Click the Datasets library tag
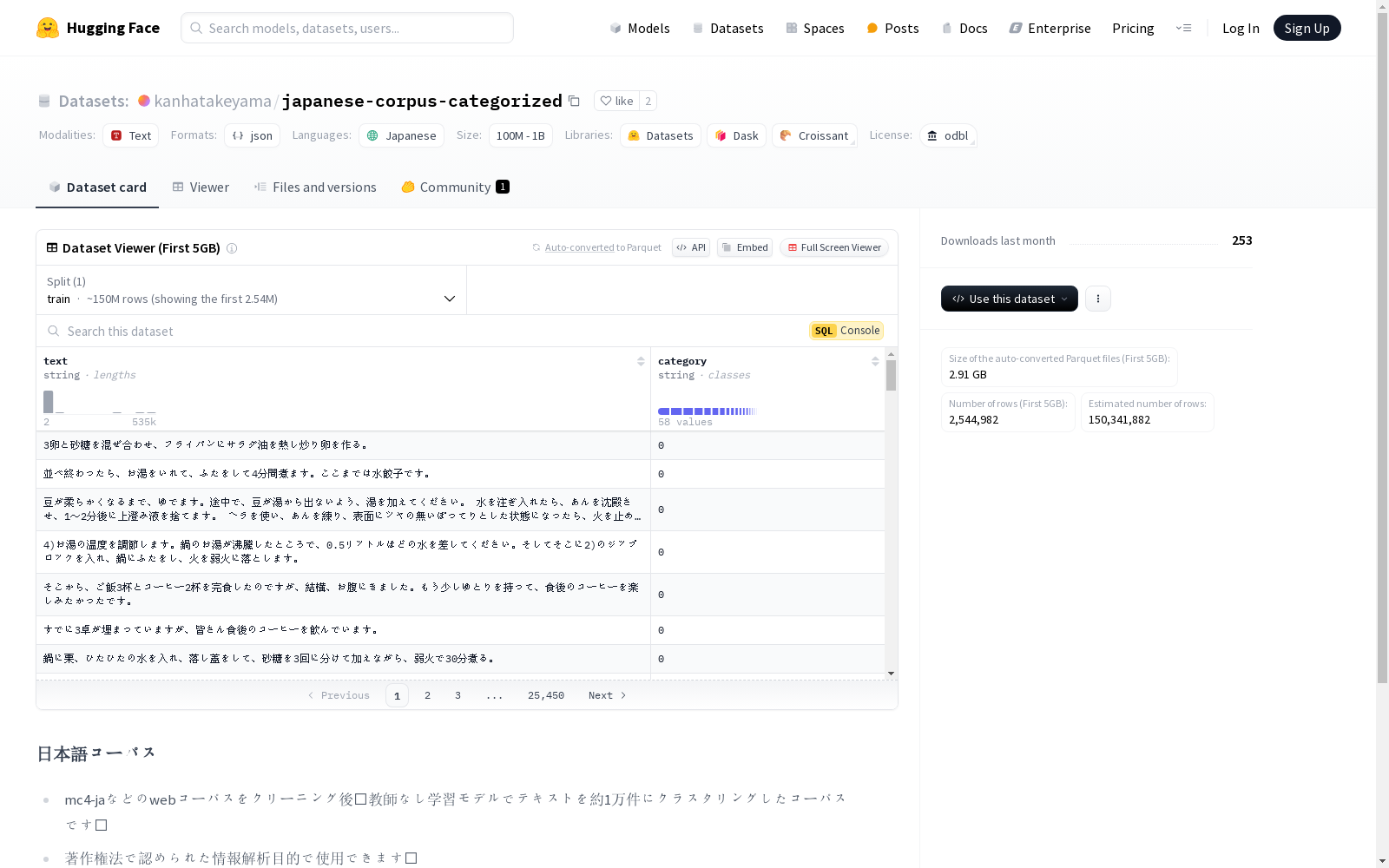The image size is (1389, 868). click(661, 135)
